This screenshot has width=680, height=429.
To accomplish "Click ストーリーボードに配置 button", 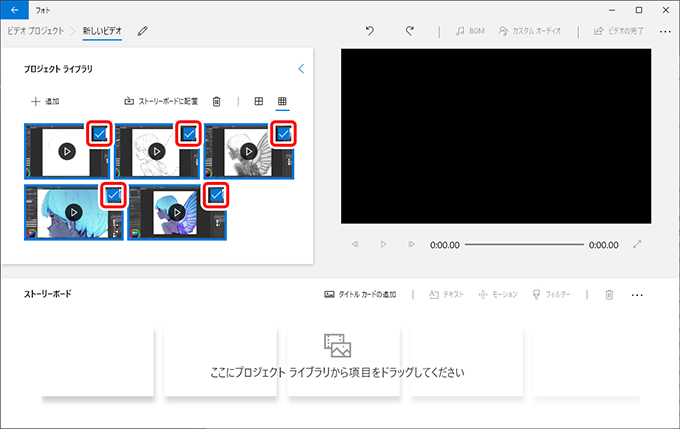I will tap(161, 101).
